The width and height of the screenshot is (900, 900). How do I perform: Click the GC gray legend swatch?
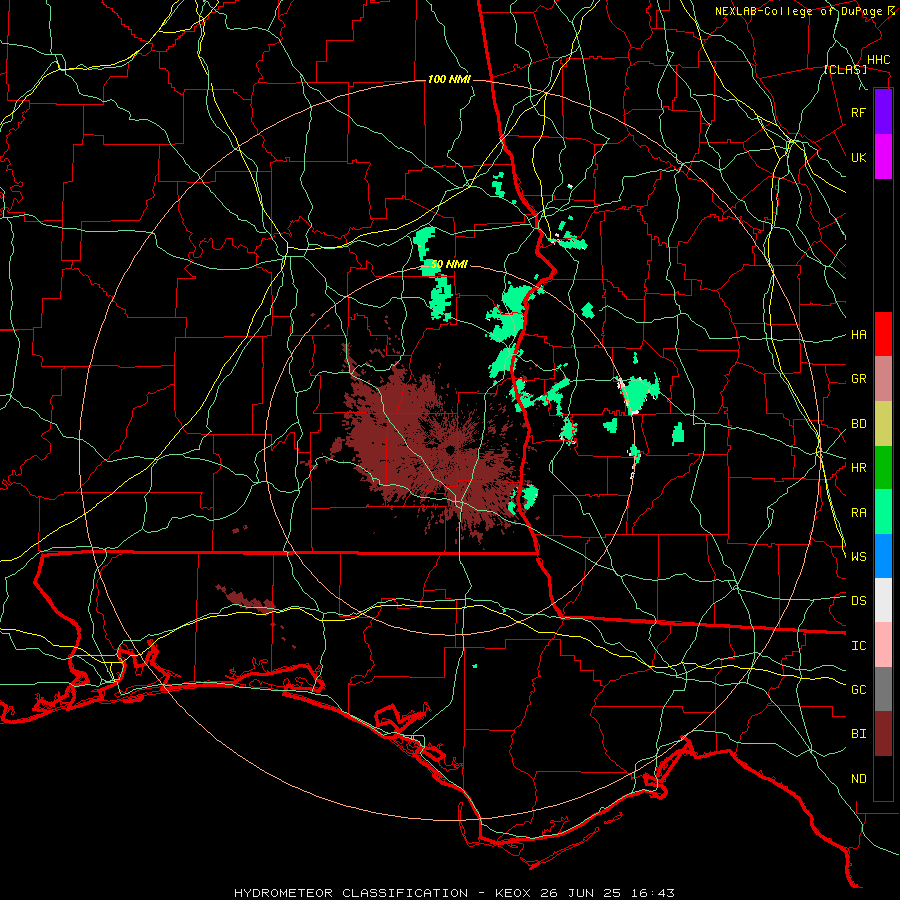883,689
